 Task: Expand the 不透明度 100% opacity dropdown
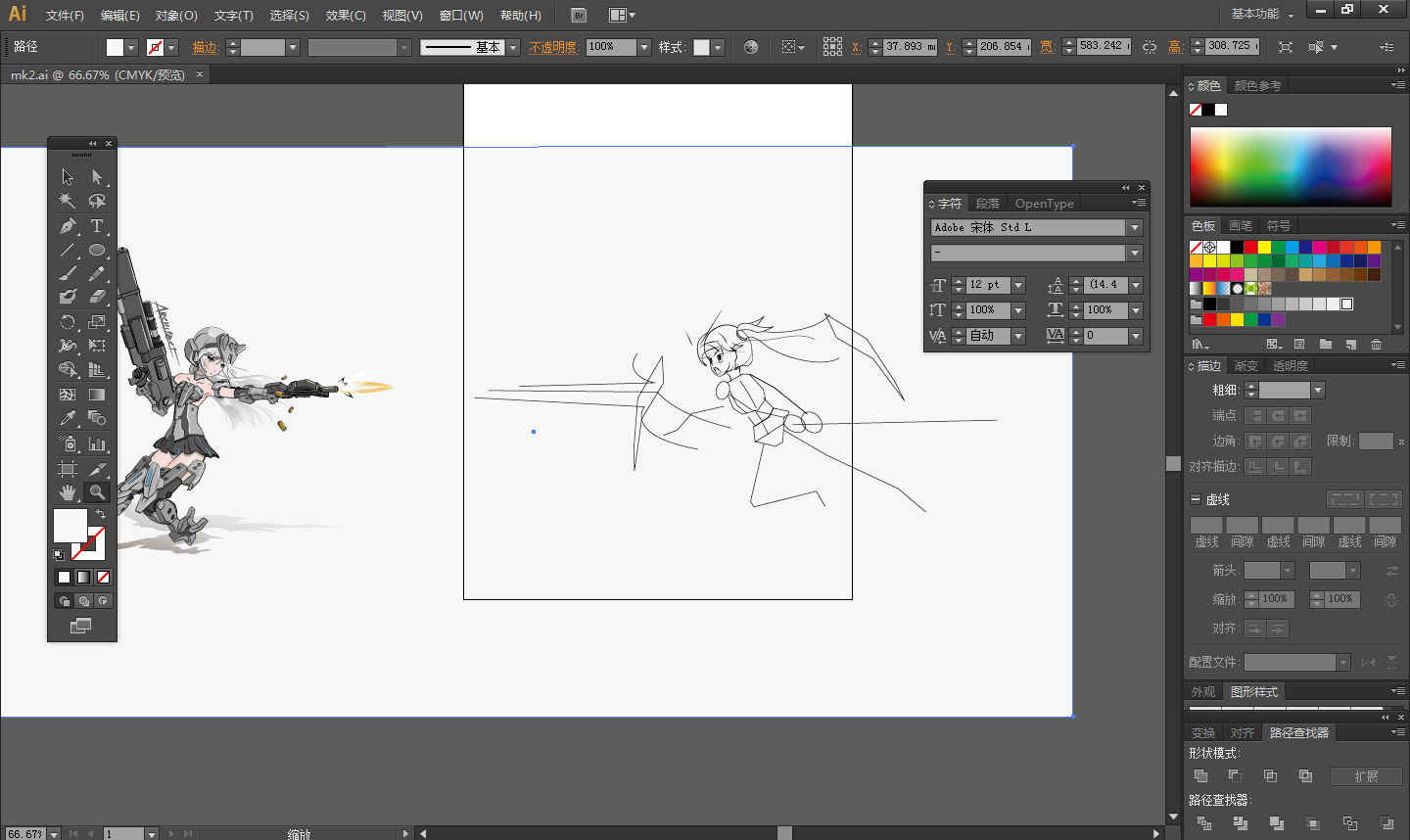coord(643,47)
